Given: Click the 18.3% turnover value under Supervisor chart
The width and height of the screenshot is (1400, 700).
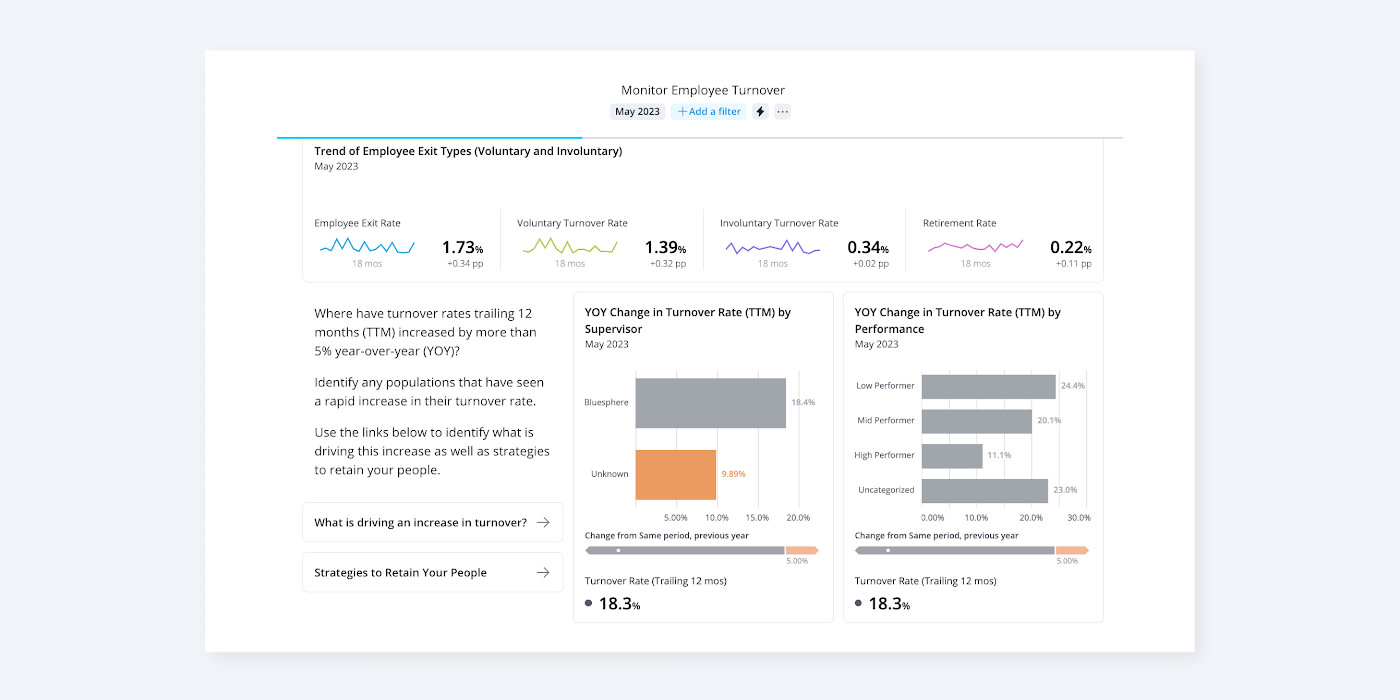Looking at the screenshot, I should (x=619, y=604).
